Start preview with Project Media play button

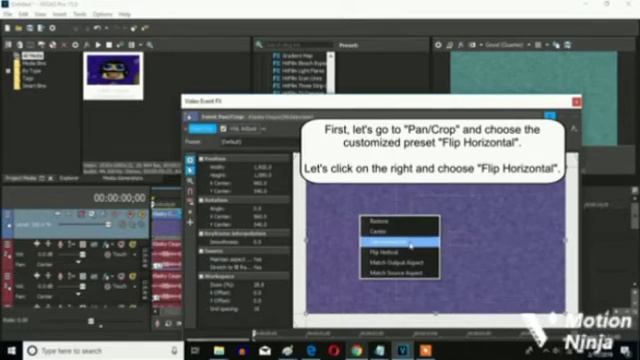point(98,45)
